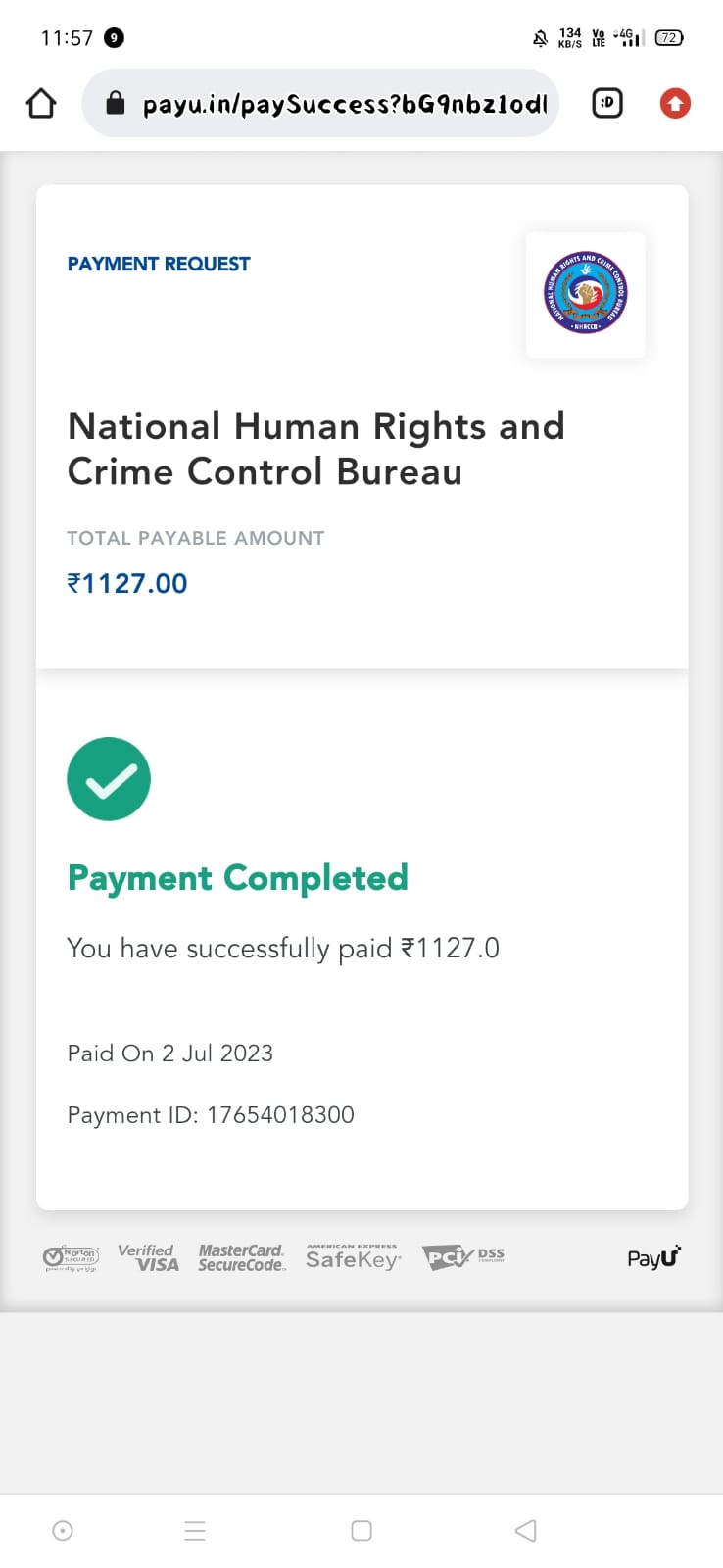Tap the American Express SafeKey badge

pos(354,1257)
